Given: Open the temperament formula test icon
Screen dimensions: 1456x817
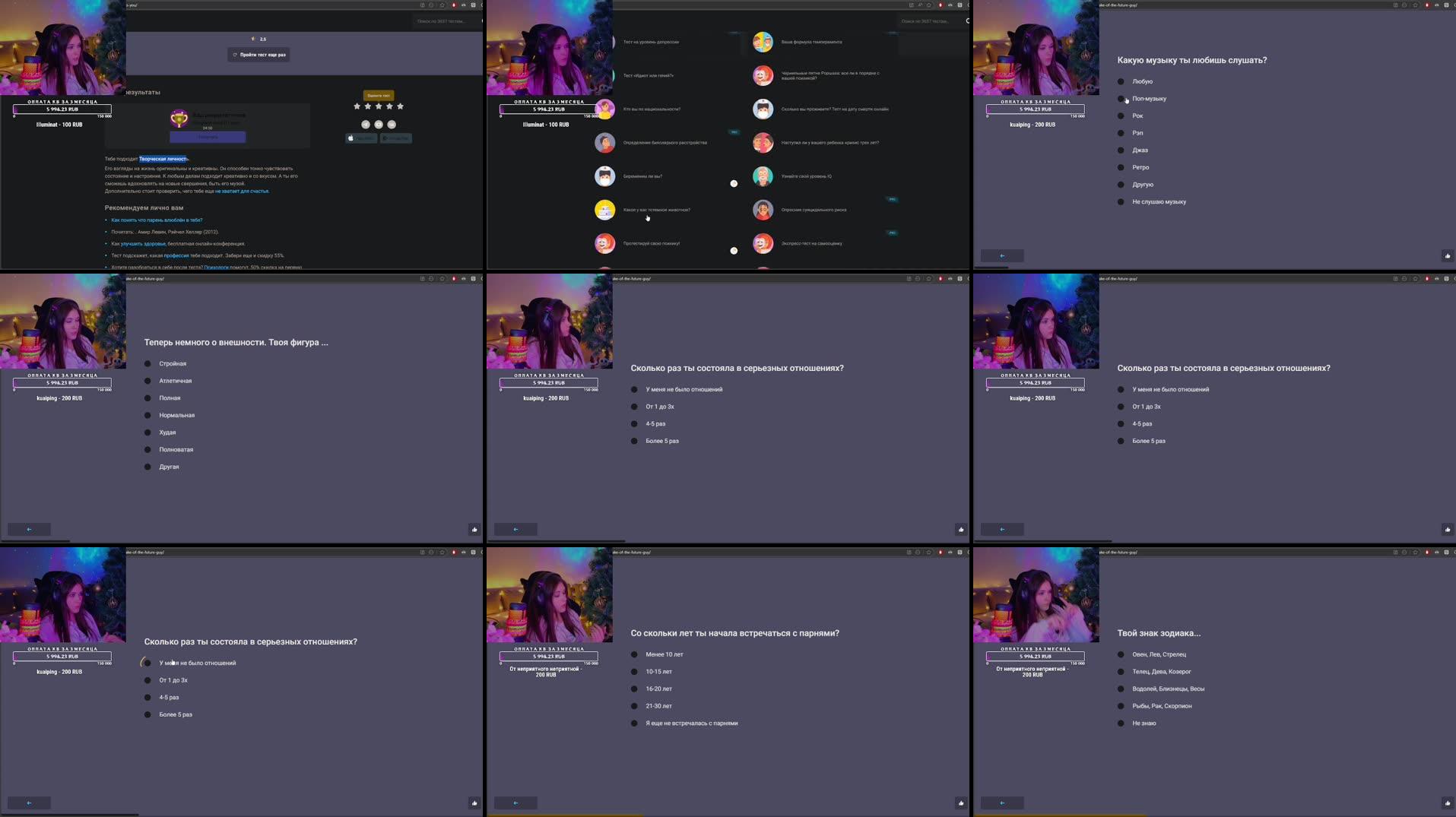Looking at the screenshot, I should 763,42.
